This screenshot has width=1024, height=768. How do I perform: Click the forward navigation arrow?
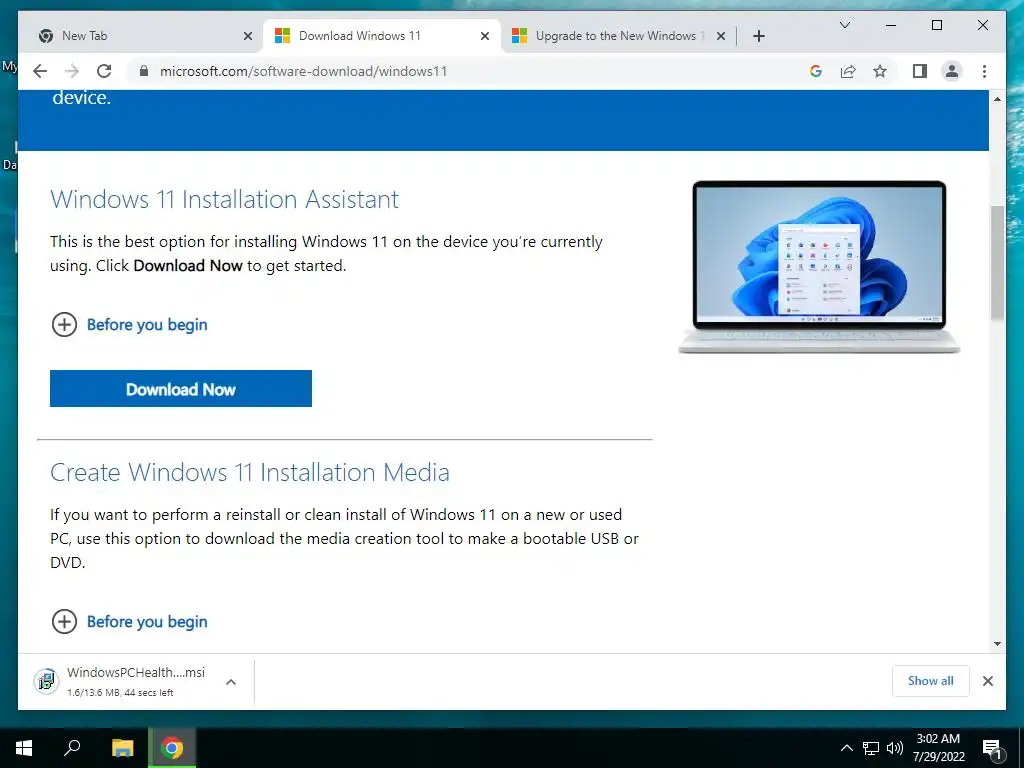72,71
